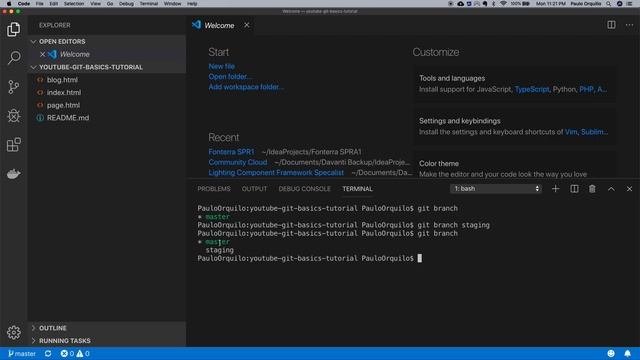Open index.html file
The height and width of the screenshot is (360, 640).
click(64, 92)
